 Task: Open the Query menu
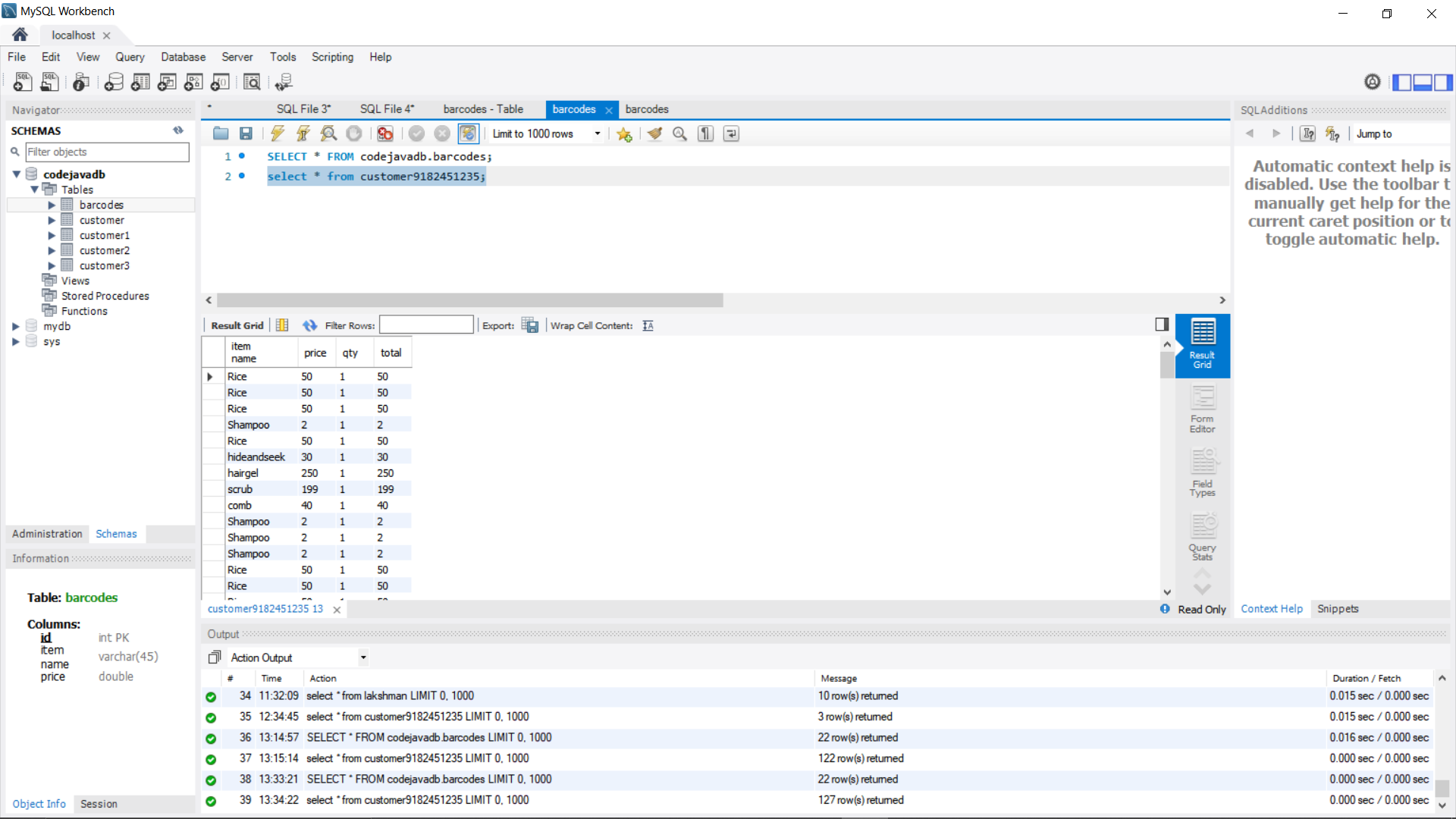[130, 57]
